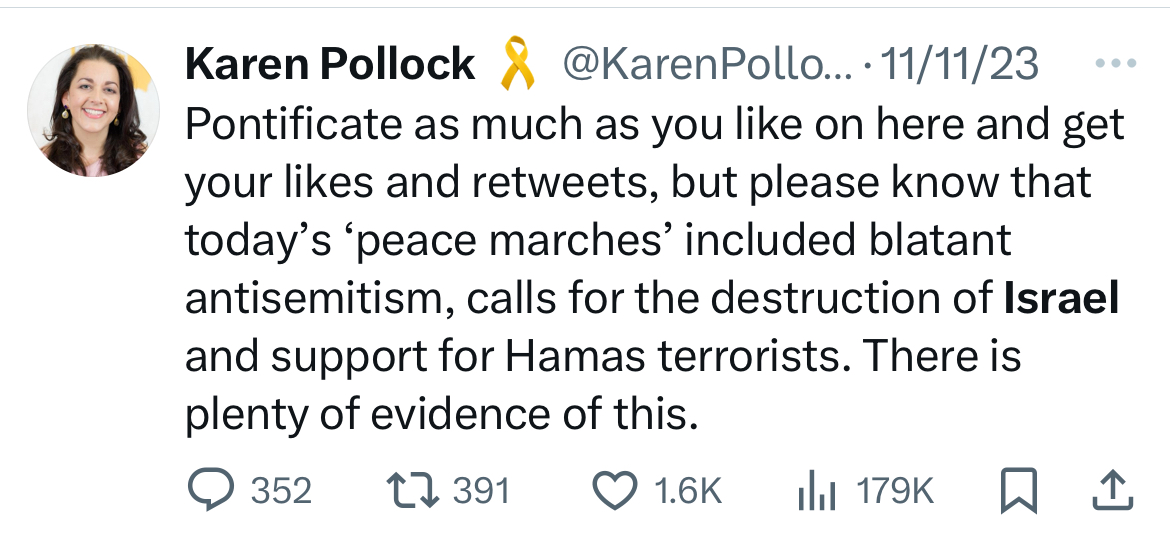Open the three-dot more options menu
The image size is (1170, 544).
(x=1116, y=64)
